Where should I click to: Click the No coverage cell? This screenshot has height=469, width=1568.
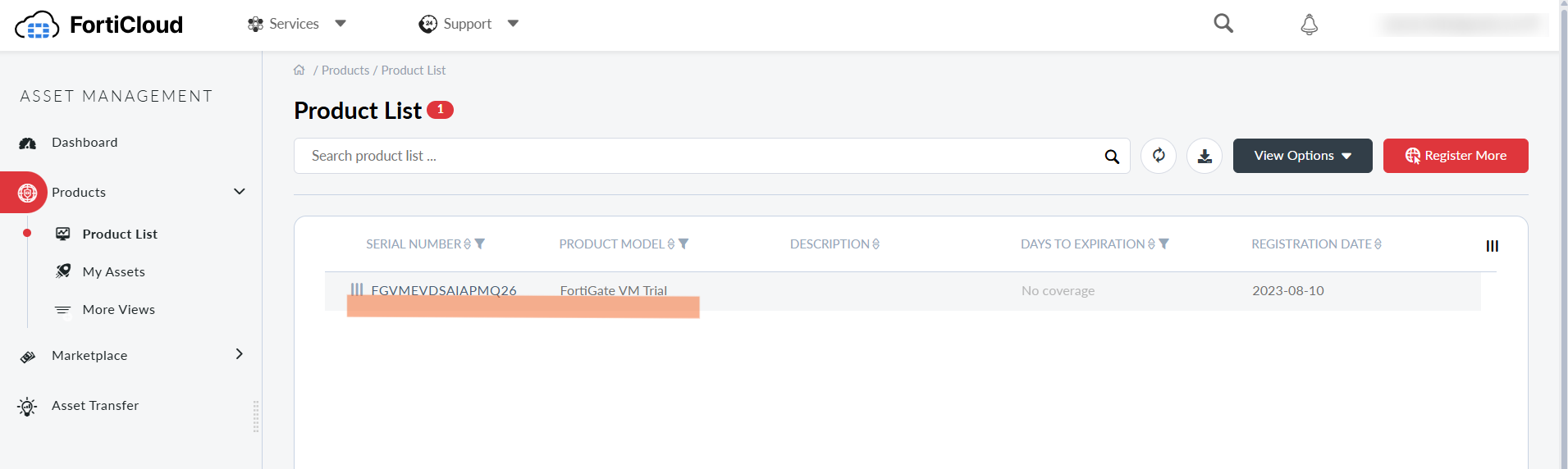pos(1058,291)
